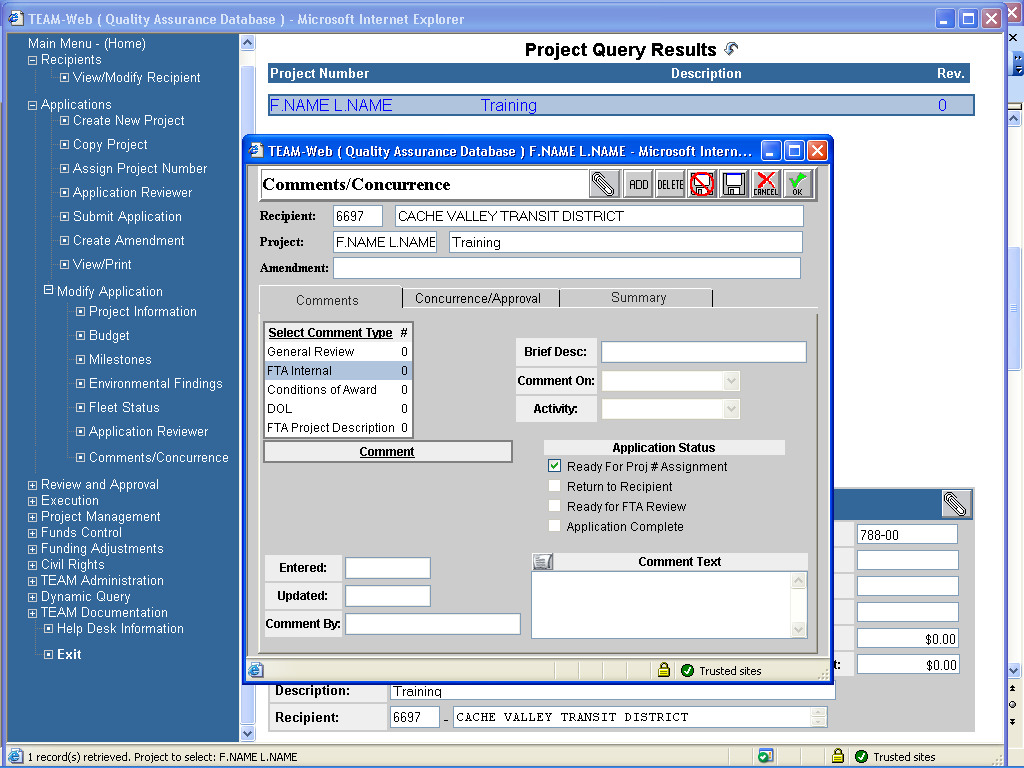This screenshot has width=1024, height=768.
Task: Check the Ready for FTA Review box
Action: pyautogui.click(x=554, y=506)
